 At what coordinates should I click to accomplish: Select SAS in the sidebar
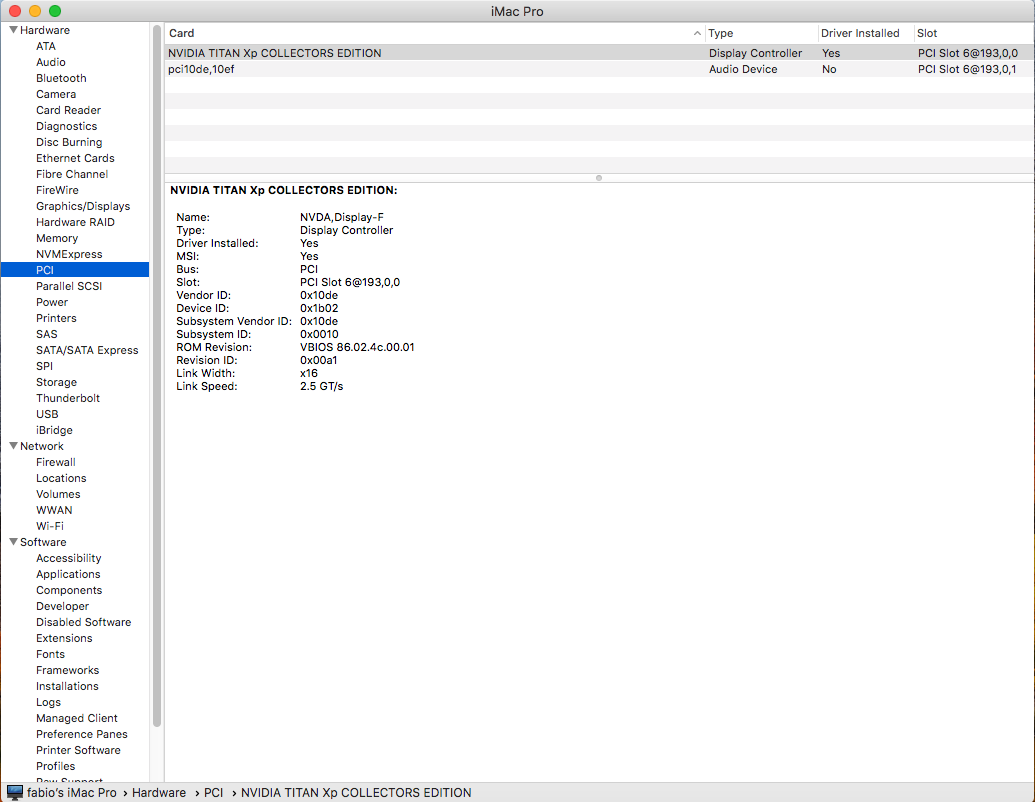tap(46, 334)
